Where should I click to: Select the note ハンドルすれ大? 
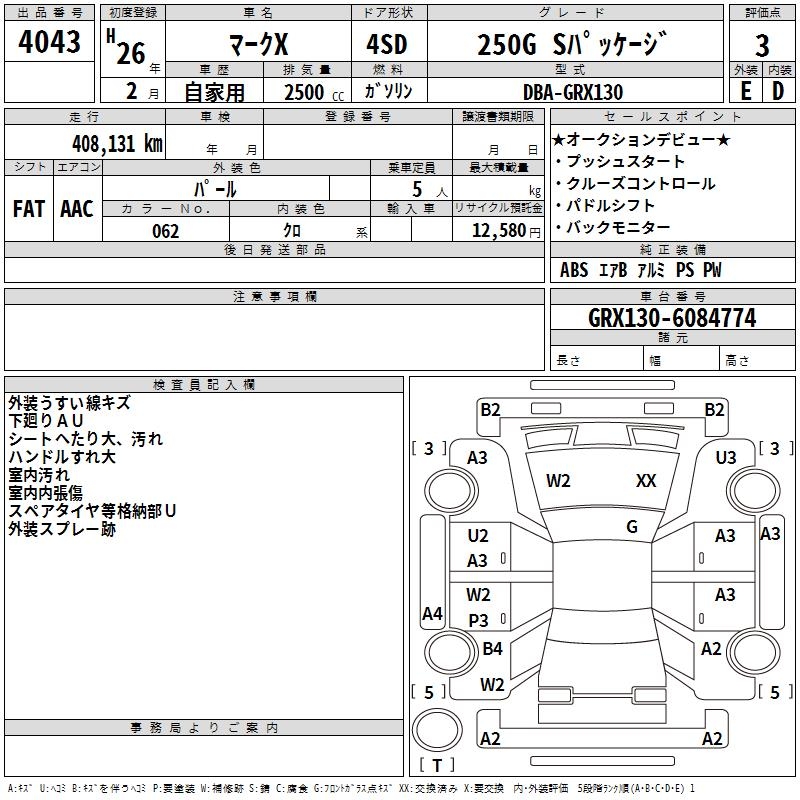pos(62,457)
